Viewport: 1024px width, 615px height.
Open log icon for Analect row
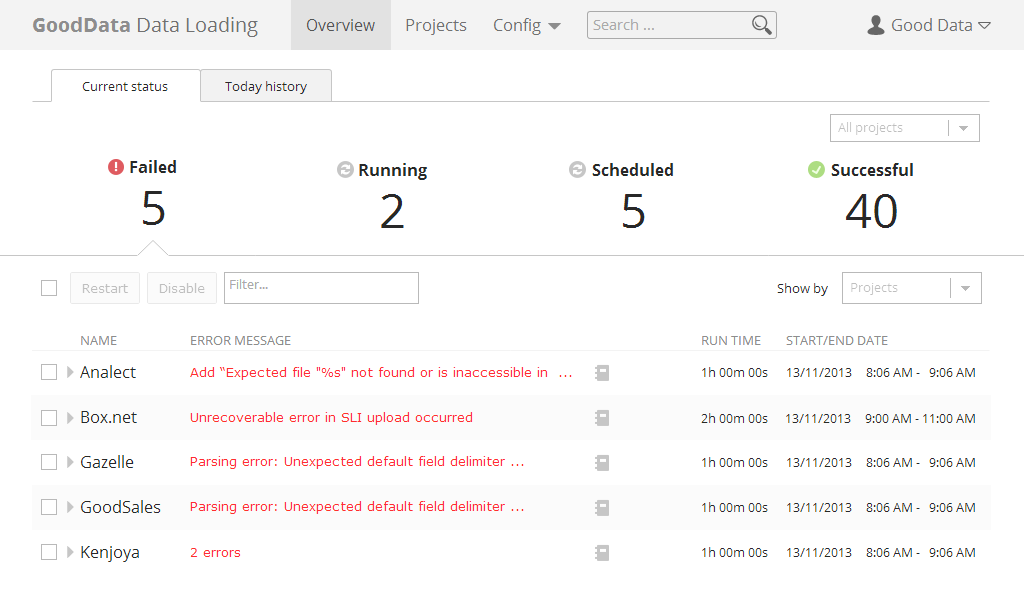click(x=602, y=373)
